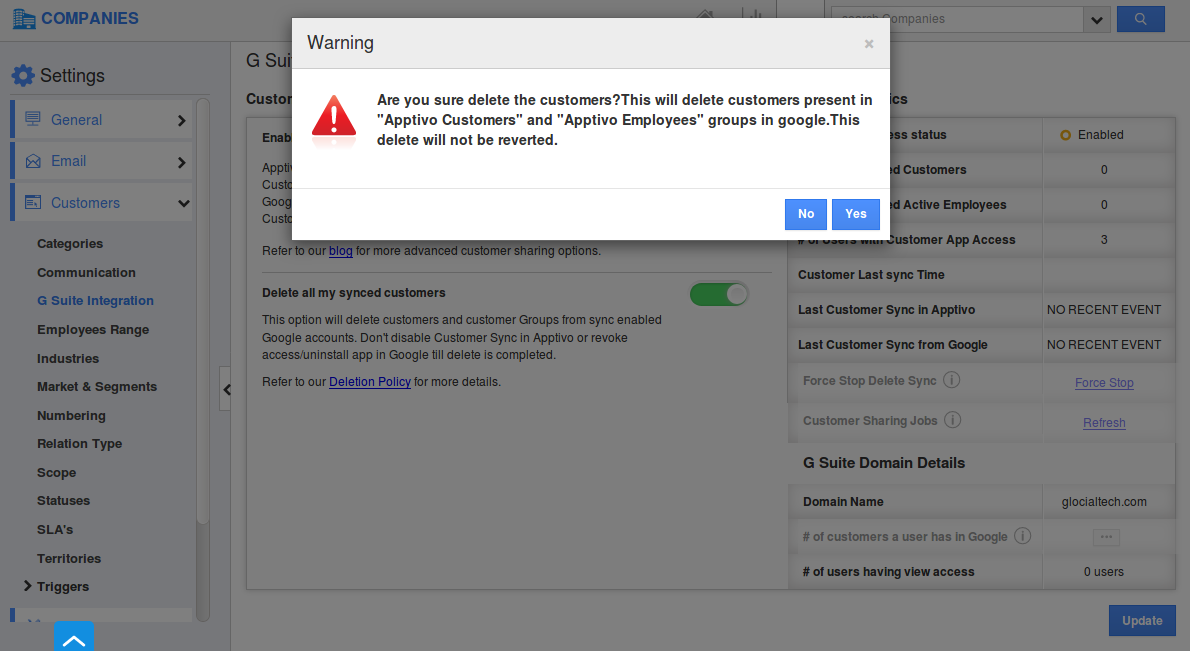Open SLA's settings
This screenshot has width=1190, height=651.
55,529
